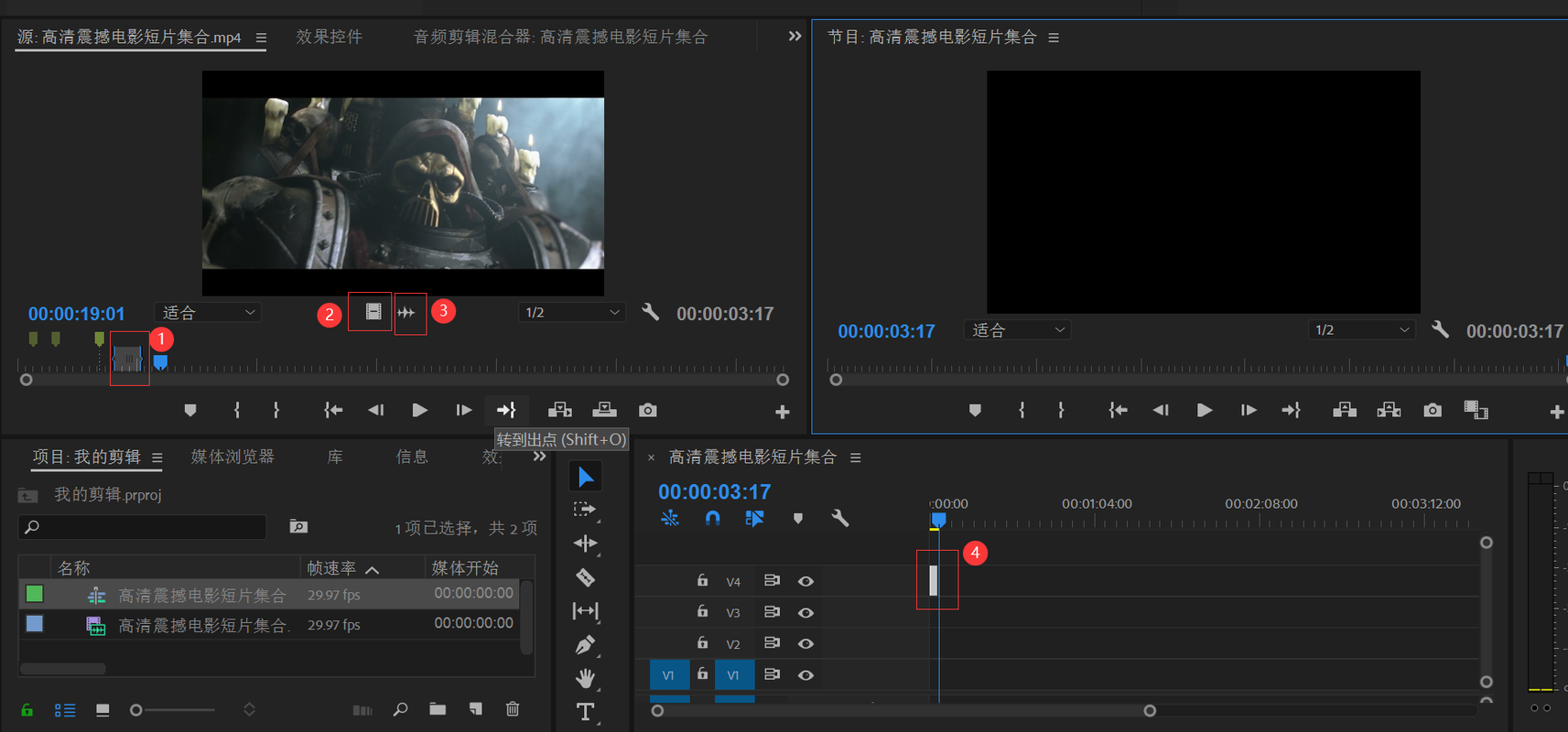Click the drag-video-only filmstrip icon

[x=373, y=312]
